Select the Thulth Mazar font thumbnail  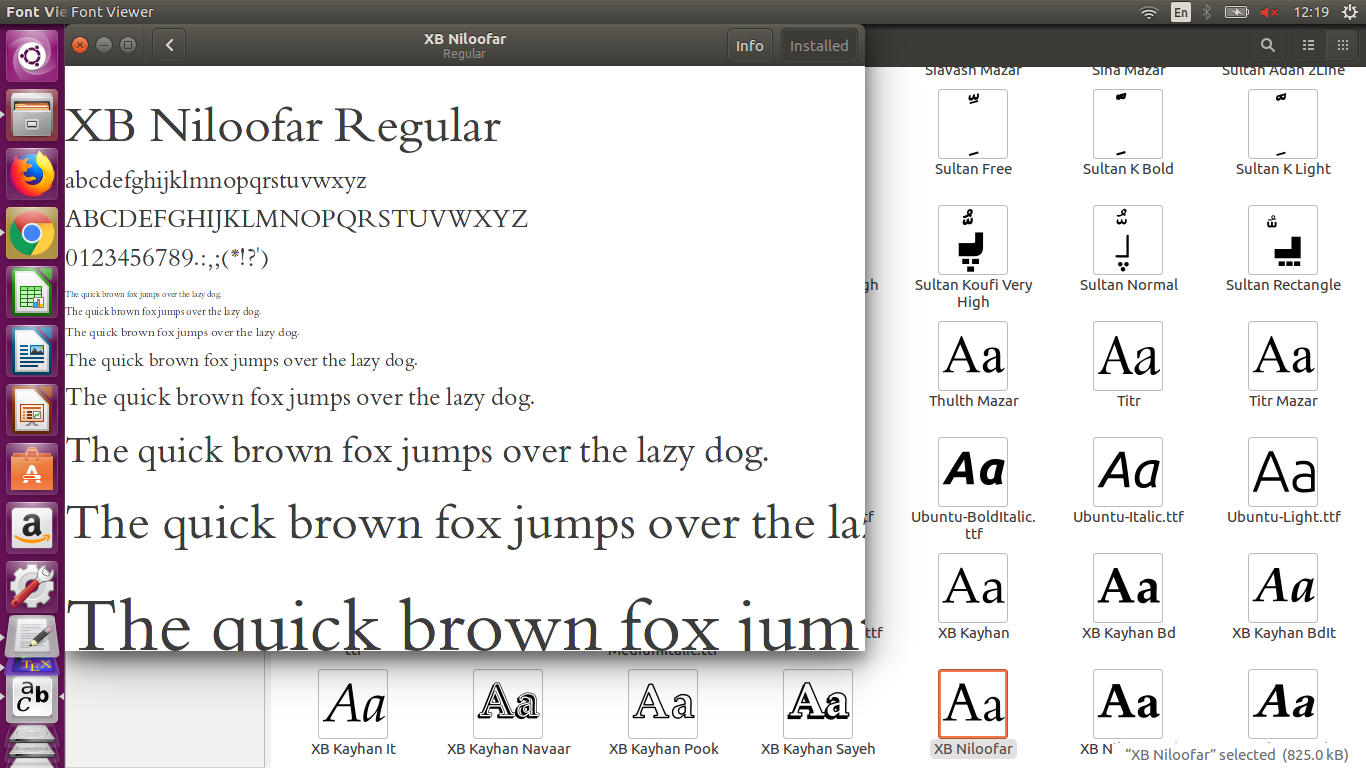pos(973,356)
